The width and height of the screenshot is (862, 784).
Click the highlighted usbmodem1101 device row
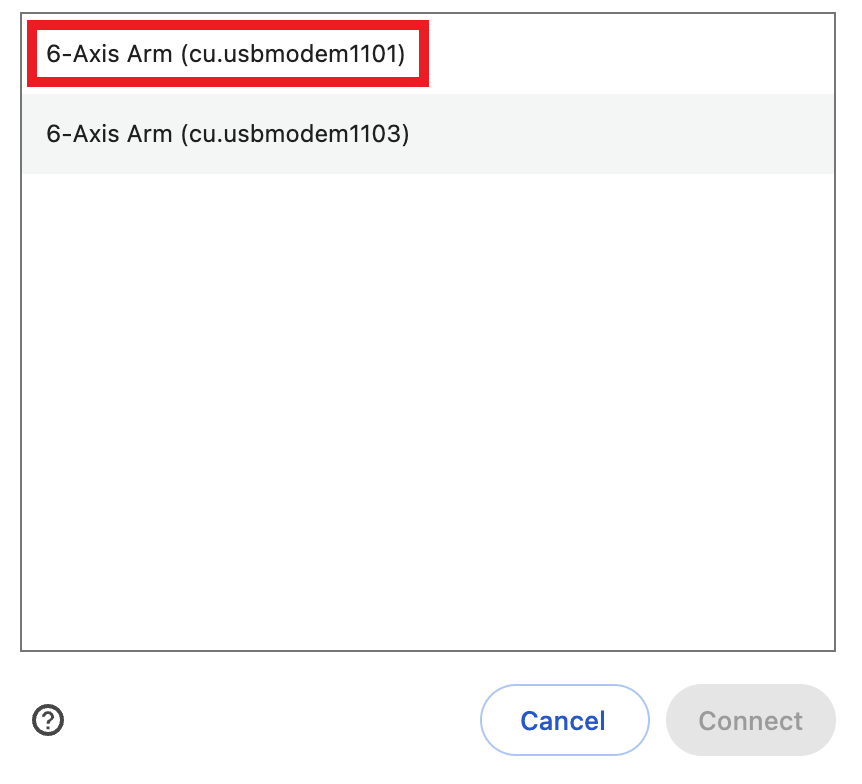tap(226, 53)
